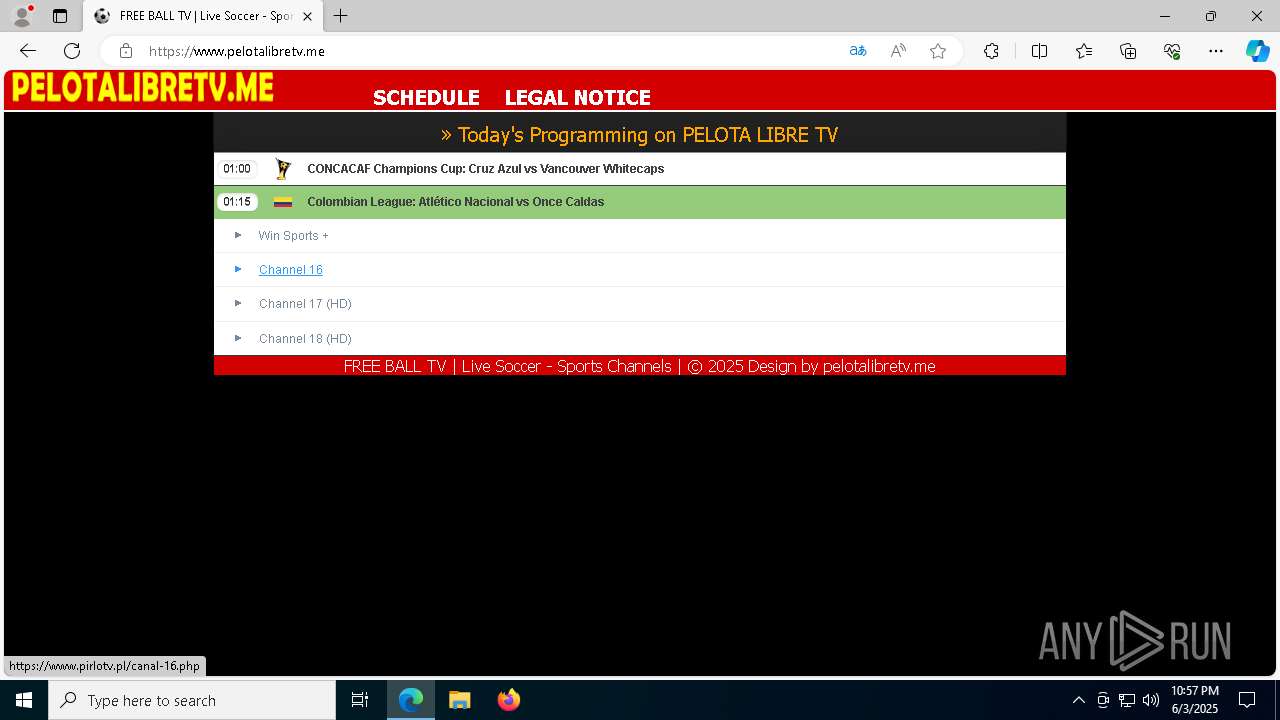The width and height of the screenshot is (1280, 720).
Task: Open the LEGAL NOTICE menu item
Action: (x=577, y=97)
